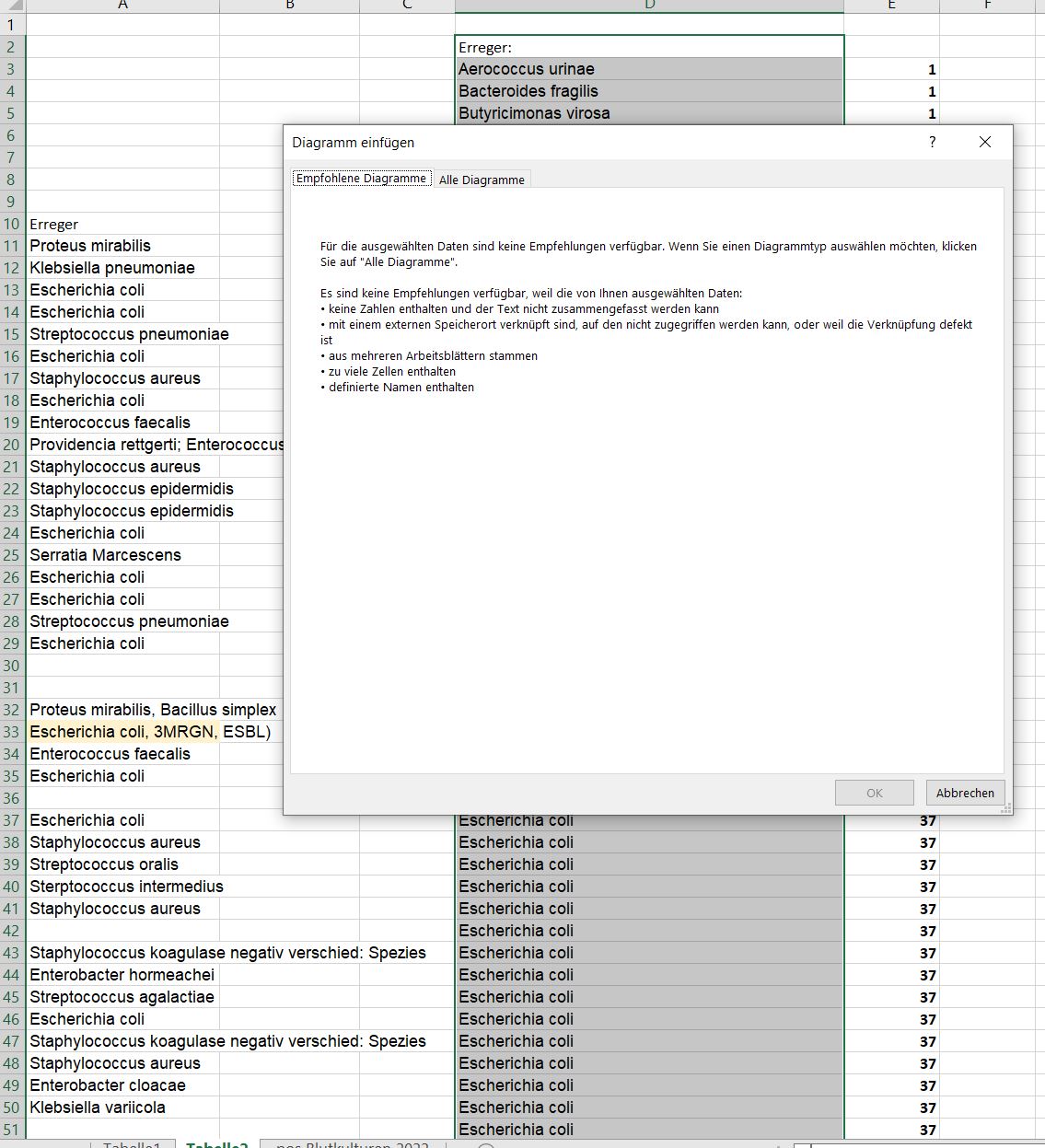Select the Empfohlene Diagramme tab
The height and width of the screenshot is (1148, 1045).
(361, 179)
